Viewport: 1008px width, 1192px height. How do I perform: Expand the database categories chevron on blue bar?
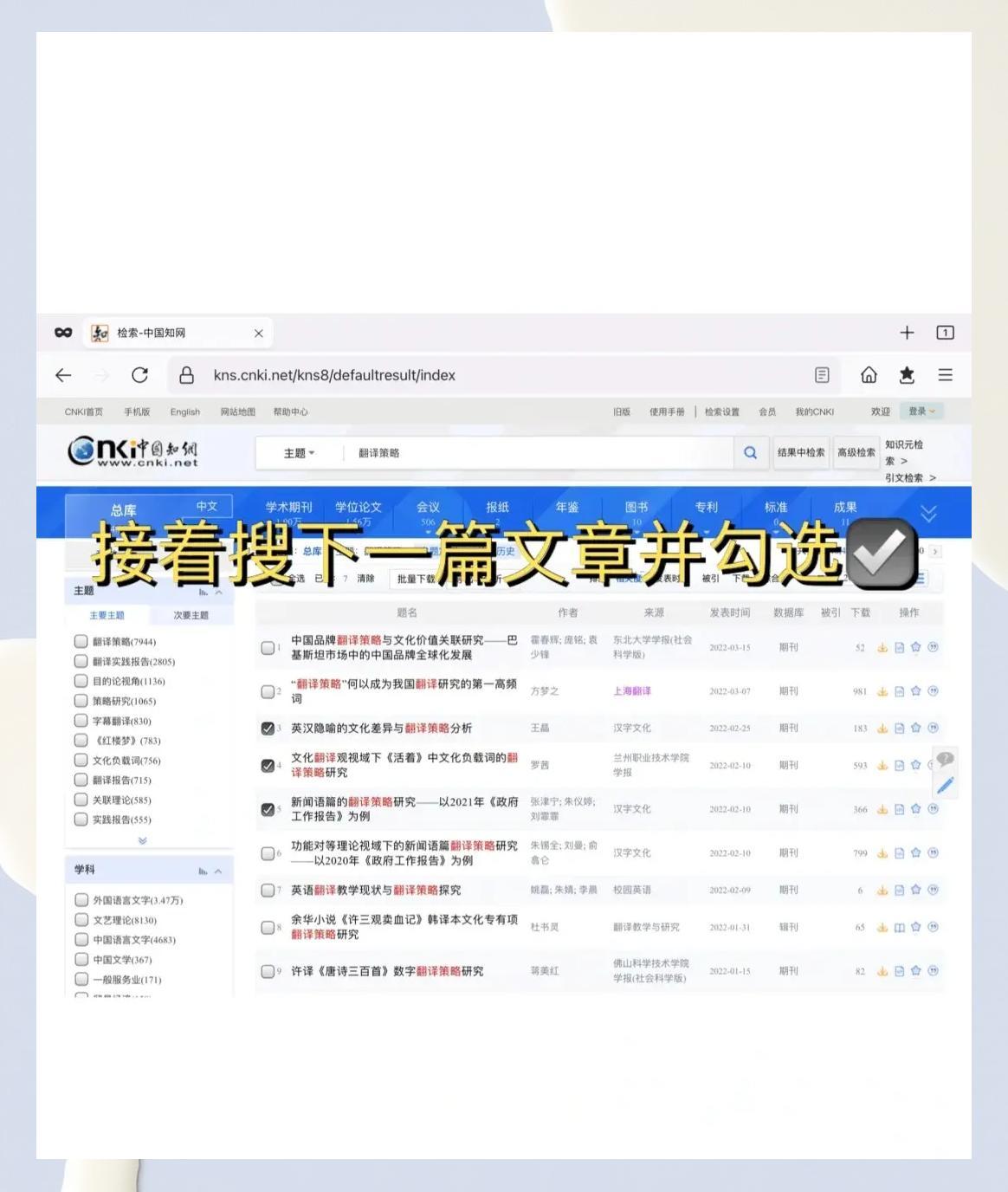928,513
